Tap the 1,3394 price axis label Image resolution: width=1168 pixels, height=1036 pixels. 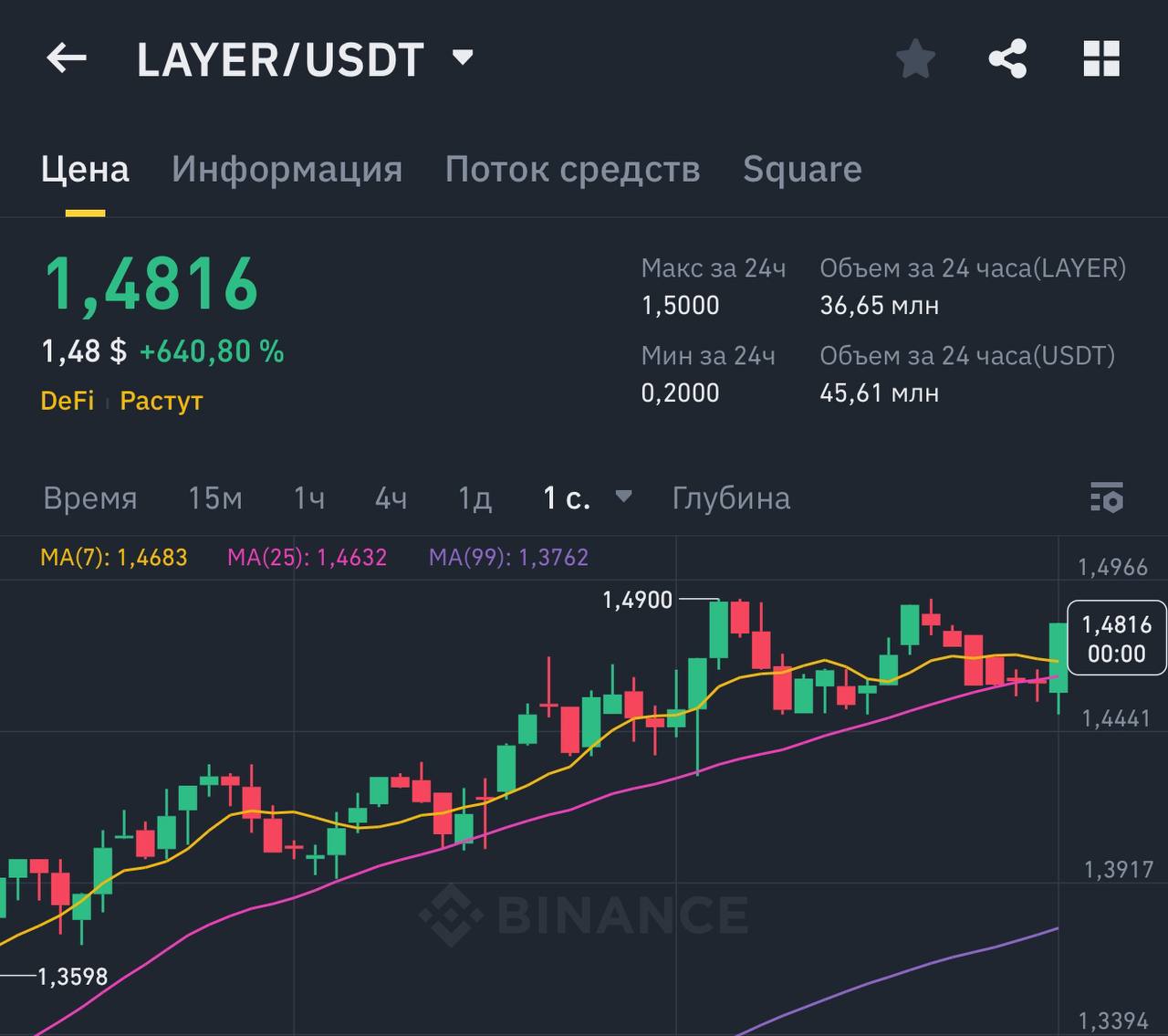[1113, 1020]
